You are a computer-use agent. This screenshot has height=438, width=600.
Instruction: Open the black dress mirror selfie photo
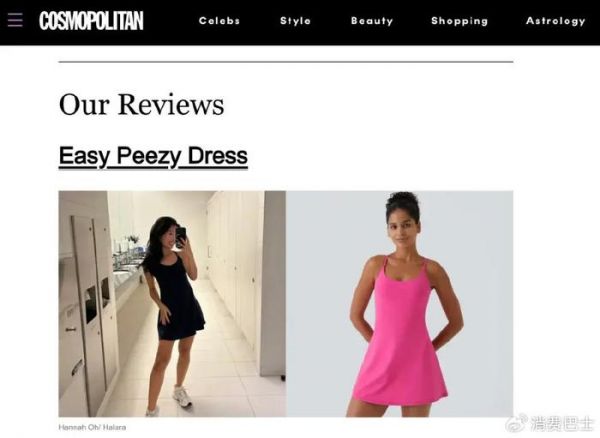point(172,304)
